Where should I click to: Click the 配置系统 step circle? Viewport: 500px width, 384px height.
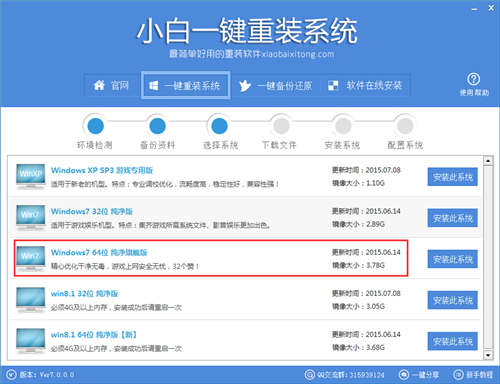point(405,126)
